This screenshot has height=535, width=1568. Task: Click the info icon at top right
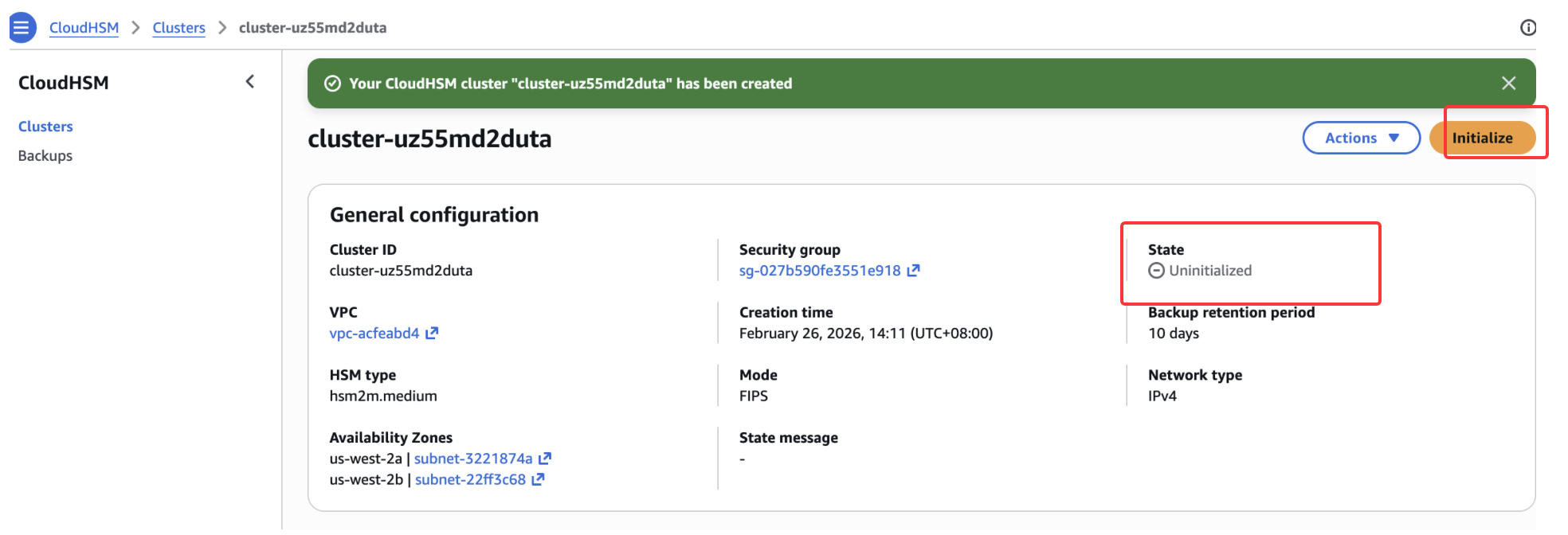[1527, 28]
